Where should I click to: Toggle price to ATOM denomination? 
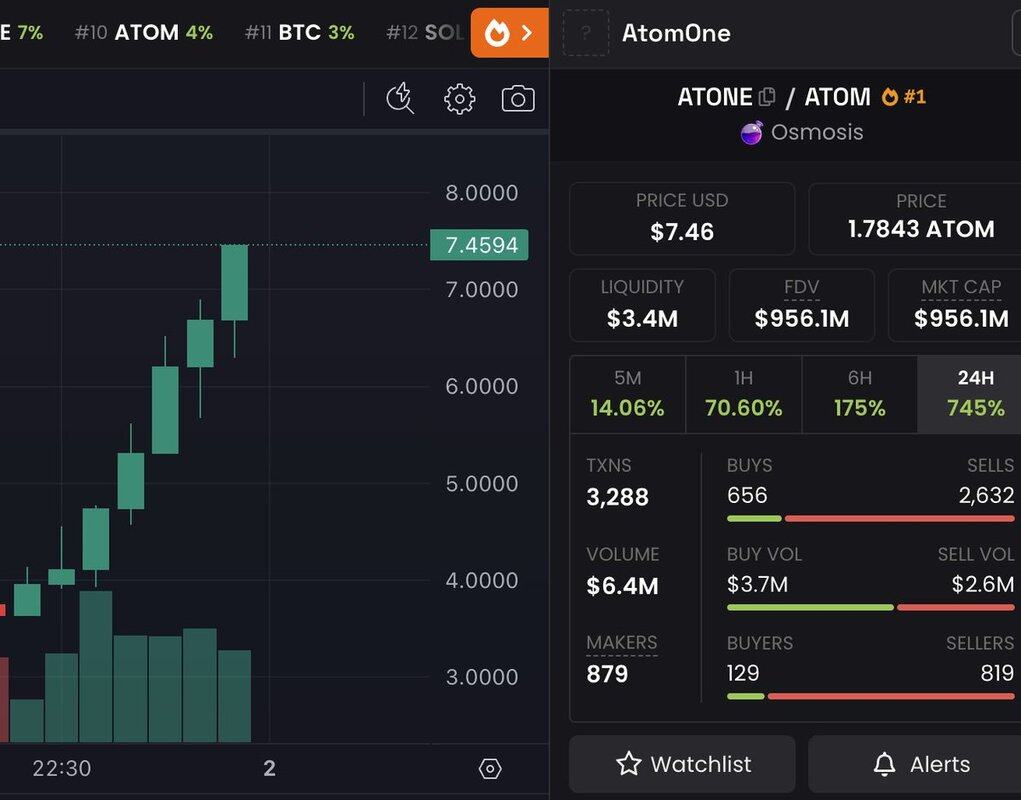pyautogui.click(x=918, y=217)
